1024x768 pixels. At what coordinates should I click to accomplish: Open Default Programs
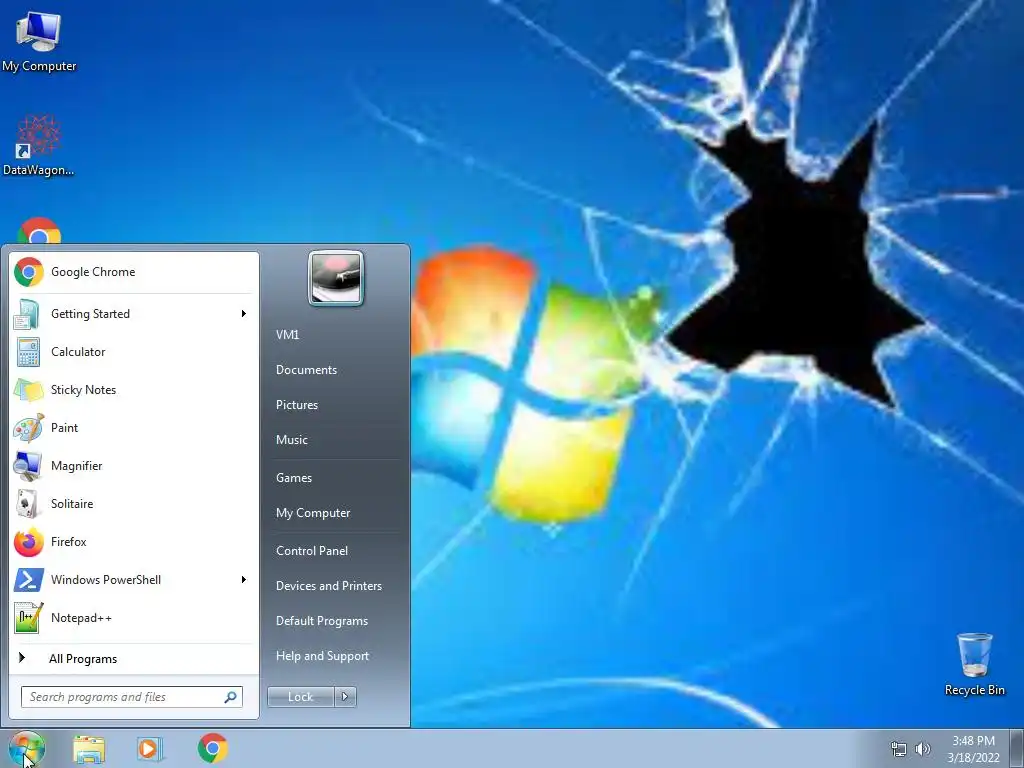click(322, 622)
